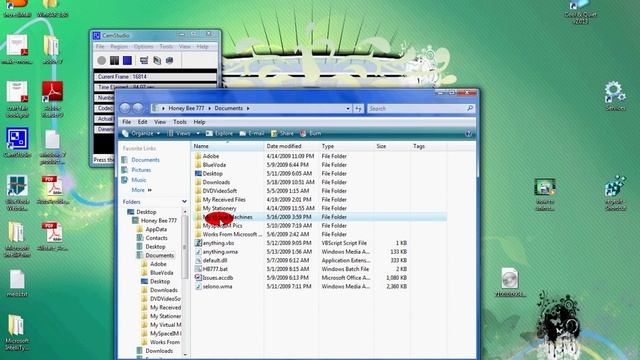Select AppData in Folders tree
The width and height of the screenshot is (640, 360).
[156, 229]
